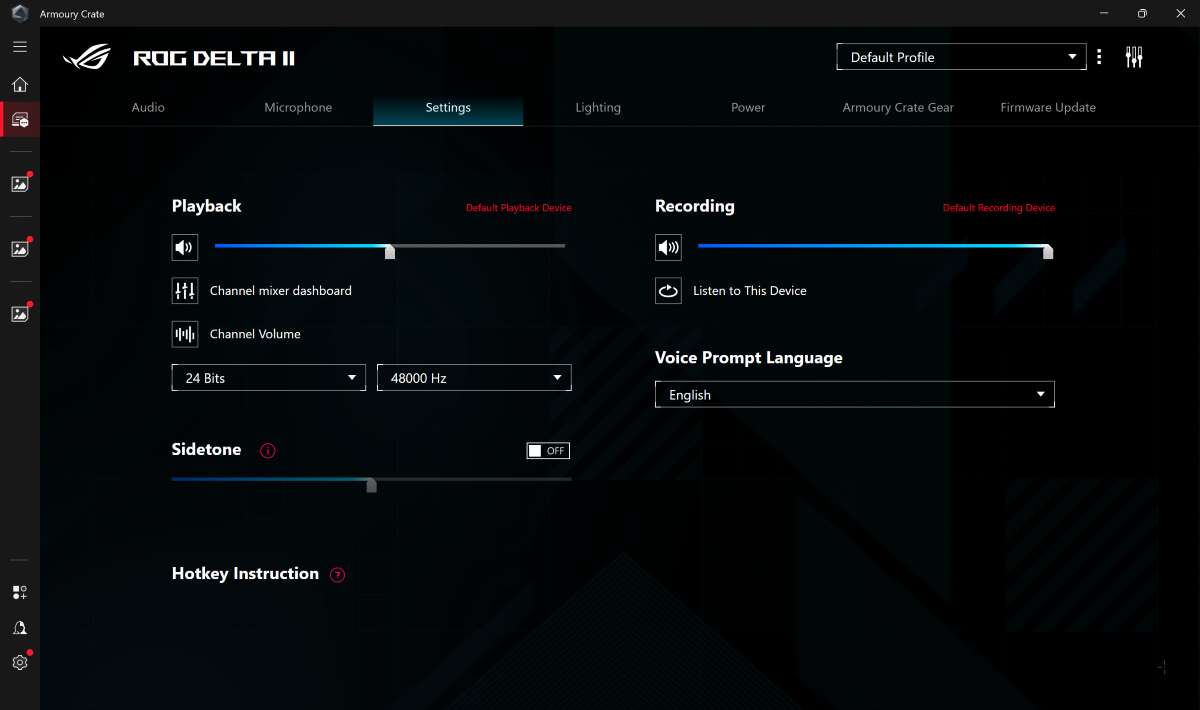Open the lowest picture placeholder icon in sidebar
The height and width of the screenshot is (710, 1200).
[20, 314]
